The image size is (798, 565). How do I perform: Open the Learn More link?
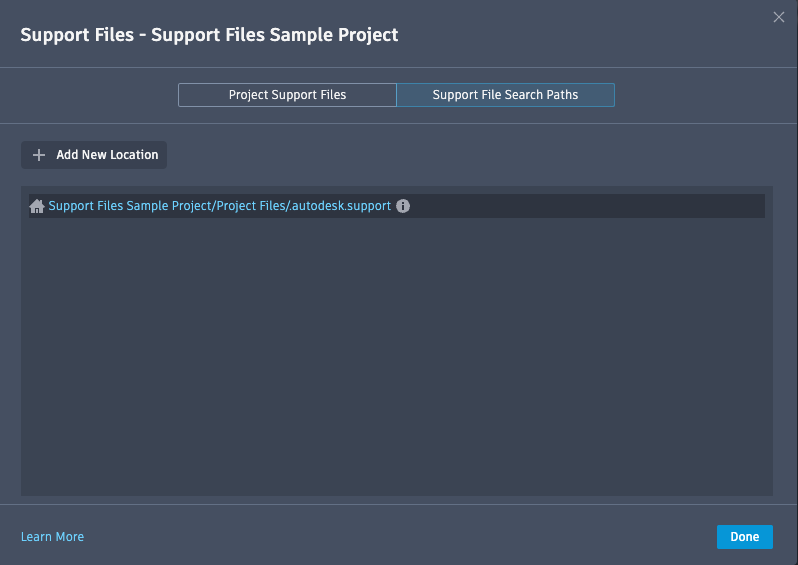point(52,536)
